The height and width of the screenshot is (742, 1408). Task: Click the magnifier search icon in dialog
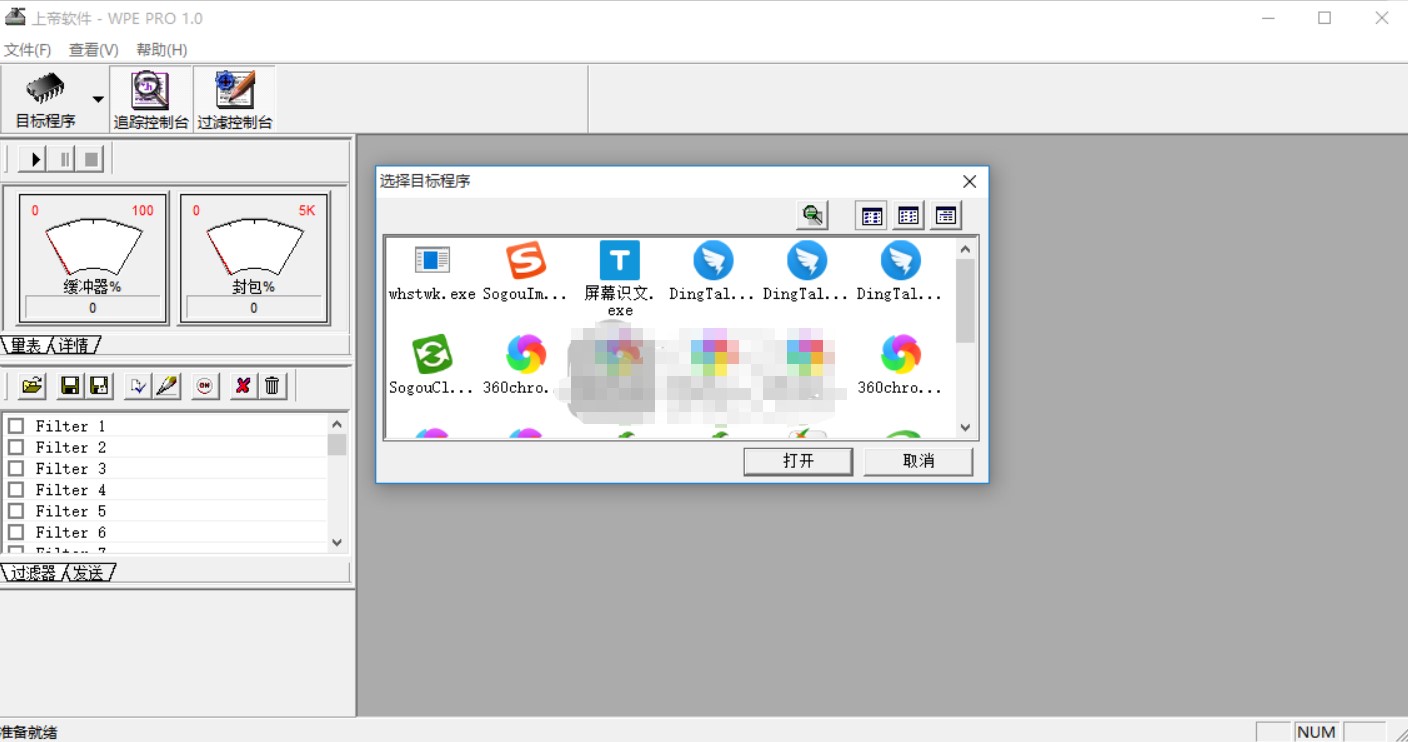pyautogui.click(x=812, y=215)
